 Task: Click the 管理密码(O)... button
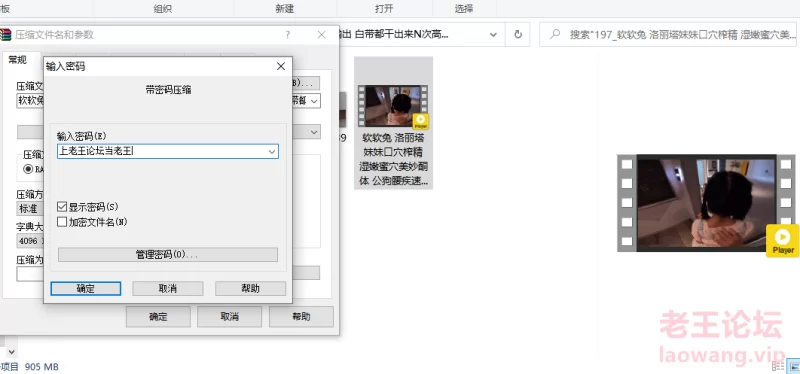[x=168, y=255]
